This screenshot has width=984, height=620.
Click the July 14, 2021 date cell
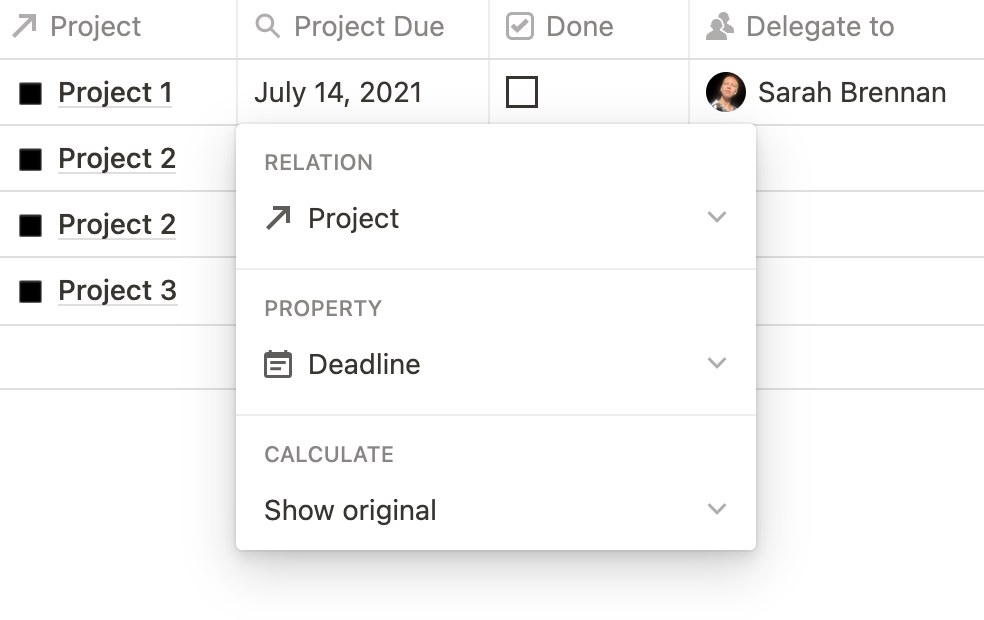point(363,92)
